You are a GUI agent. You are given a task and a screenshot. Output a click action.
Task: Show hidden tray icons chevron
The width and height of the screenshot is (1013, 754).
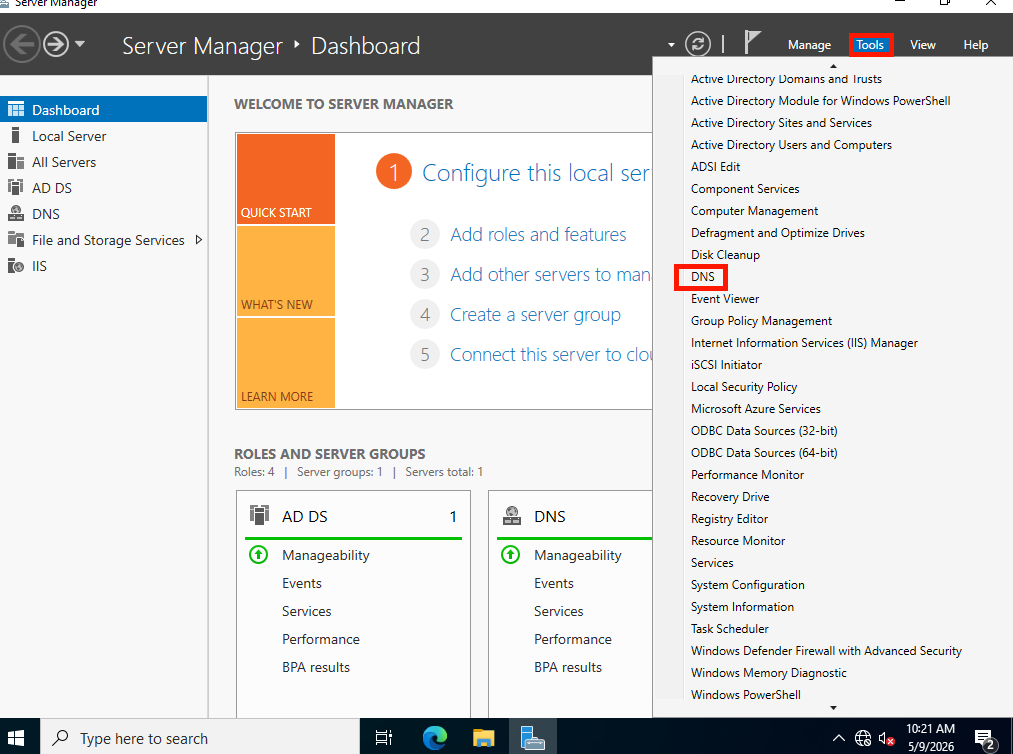838,737
